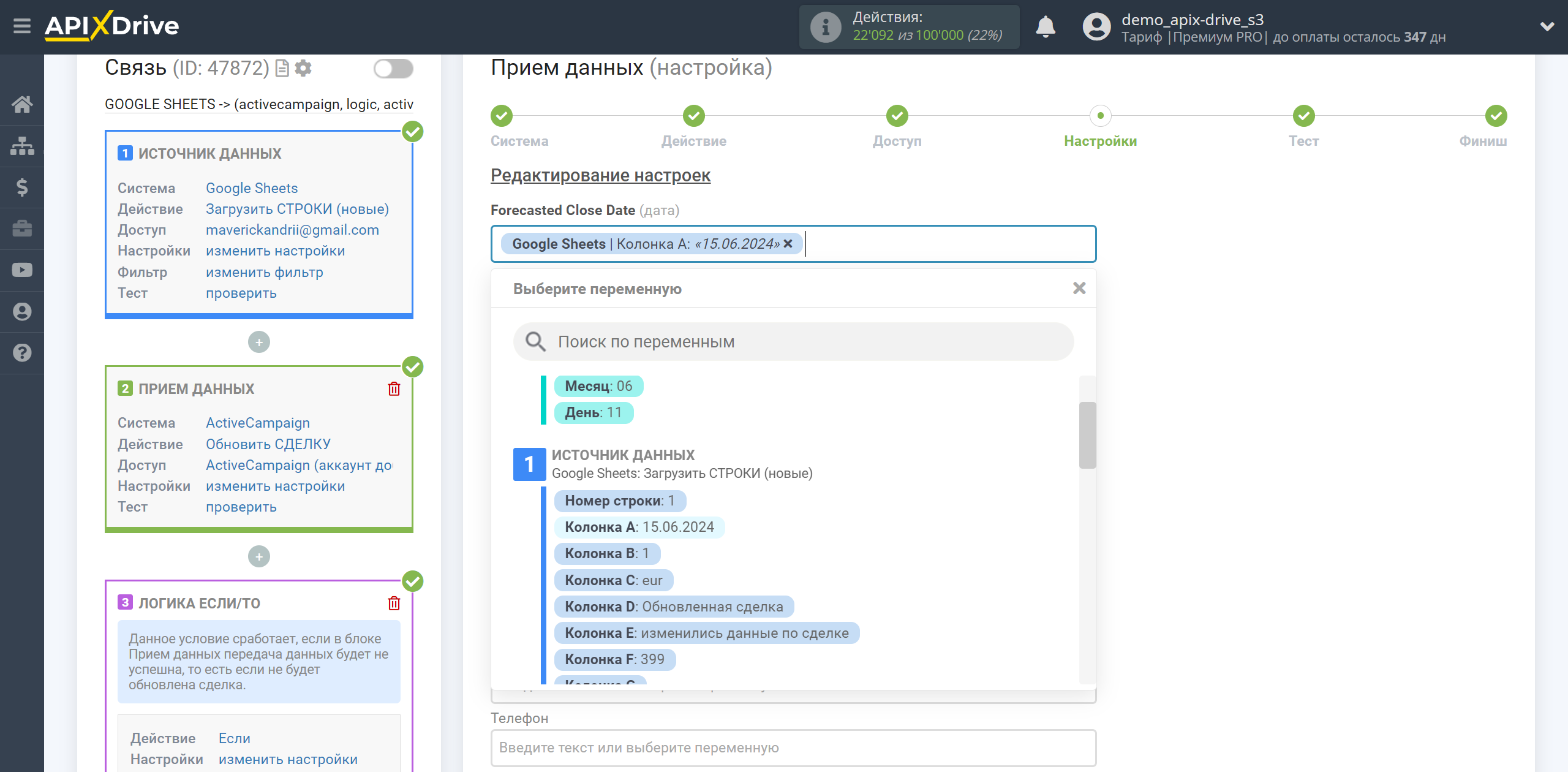Open the actions info icon
This screenshot has width=1568, height=772.
[825, 27]
